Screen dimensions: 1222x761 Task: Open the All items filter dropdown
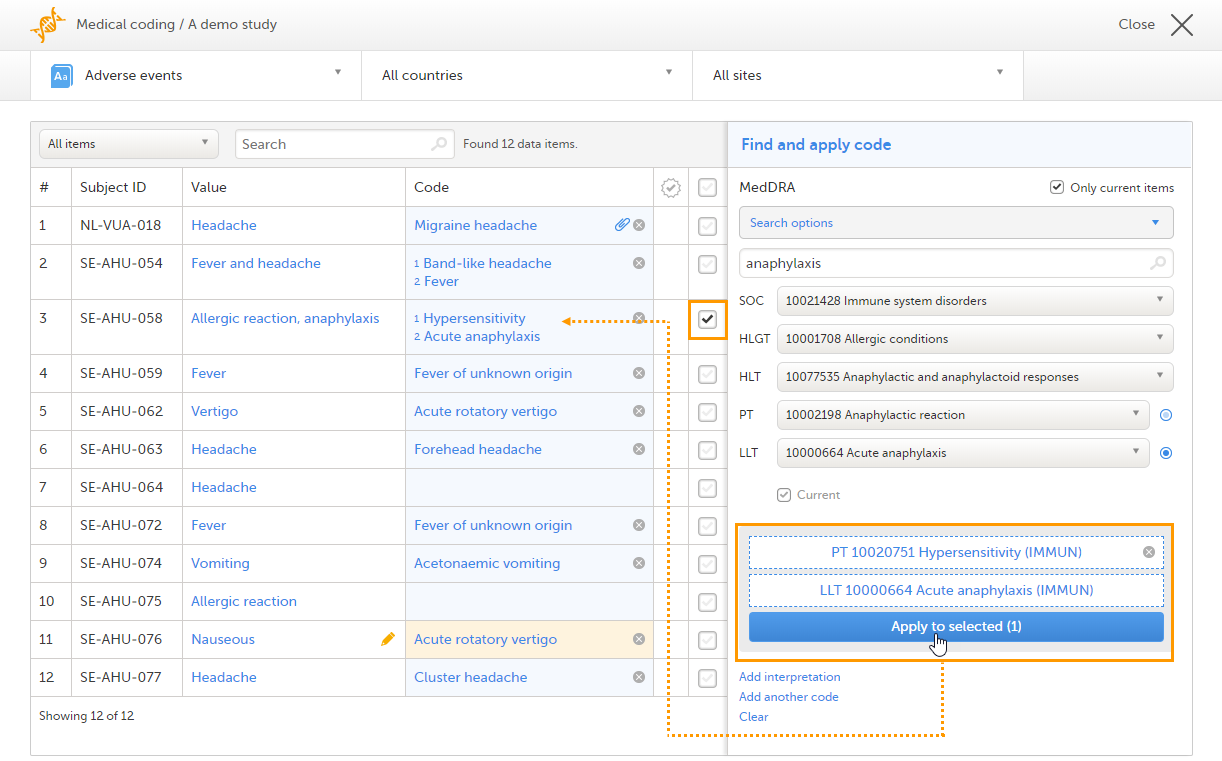(x=129, y=144)
